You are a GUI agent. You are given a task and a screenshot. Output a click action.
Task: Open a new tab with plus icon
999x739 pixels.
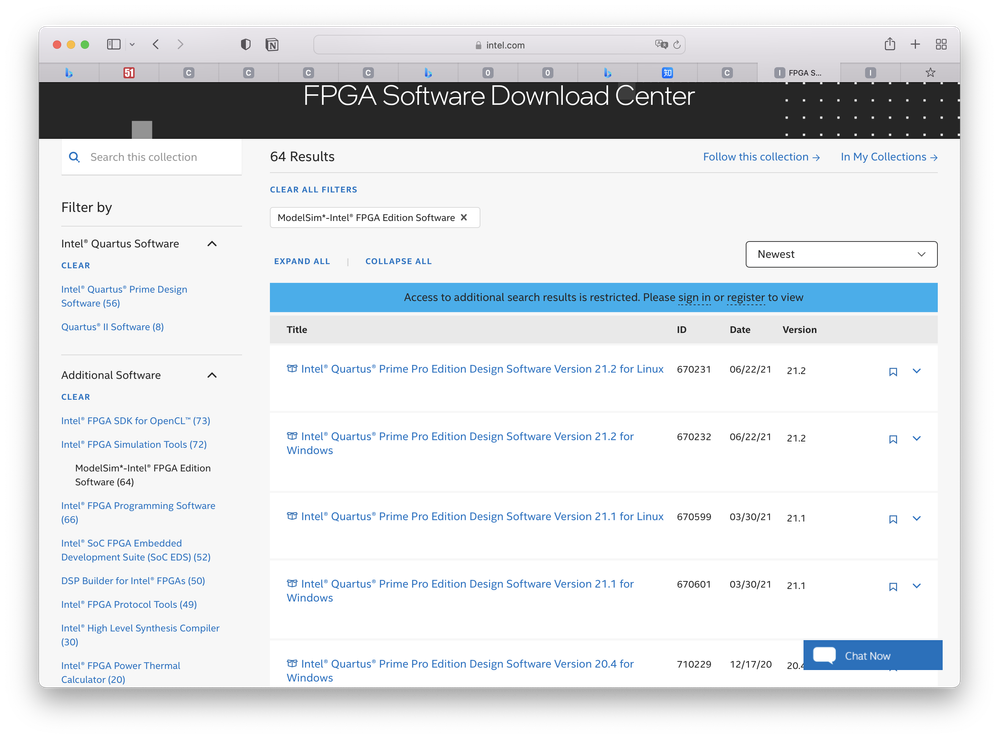pyautogui.click(x=915, y=44)
